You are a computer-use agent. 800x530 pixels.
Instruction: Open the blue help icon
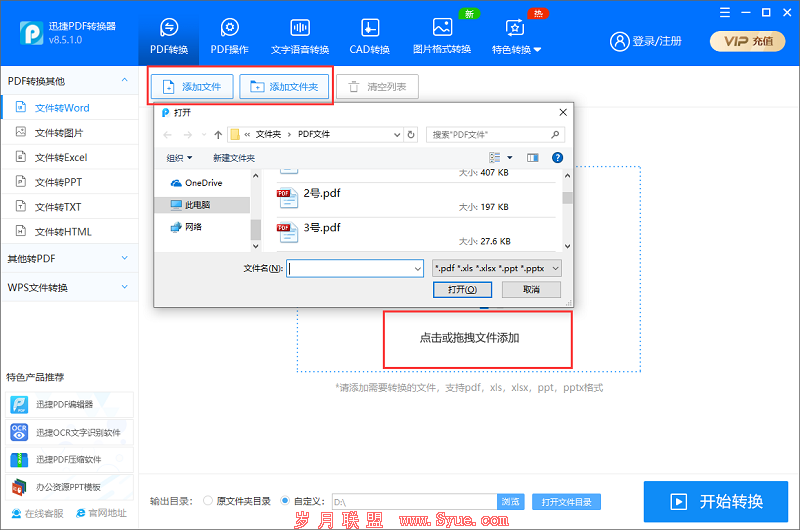[557, 158]
